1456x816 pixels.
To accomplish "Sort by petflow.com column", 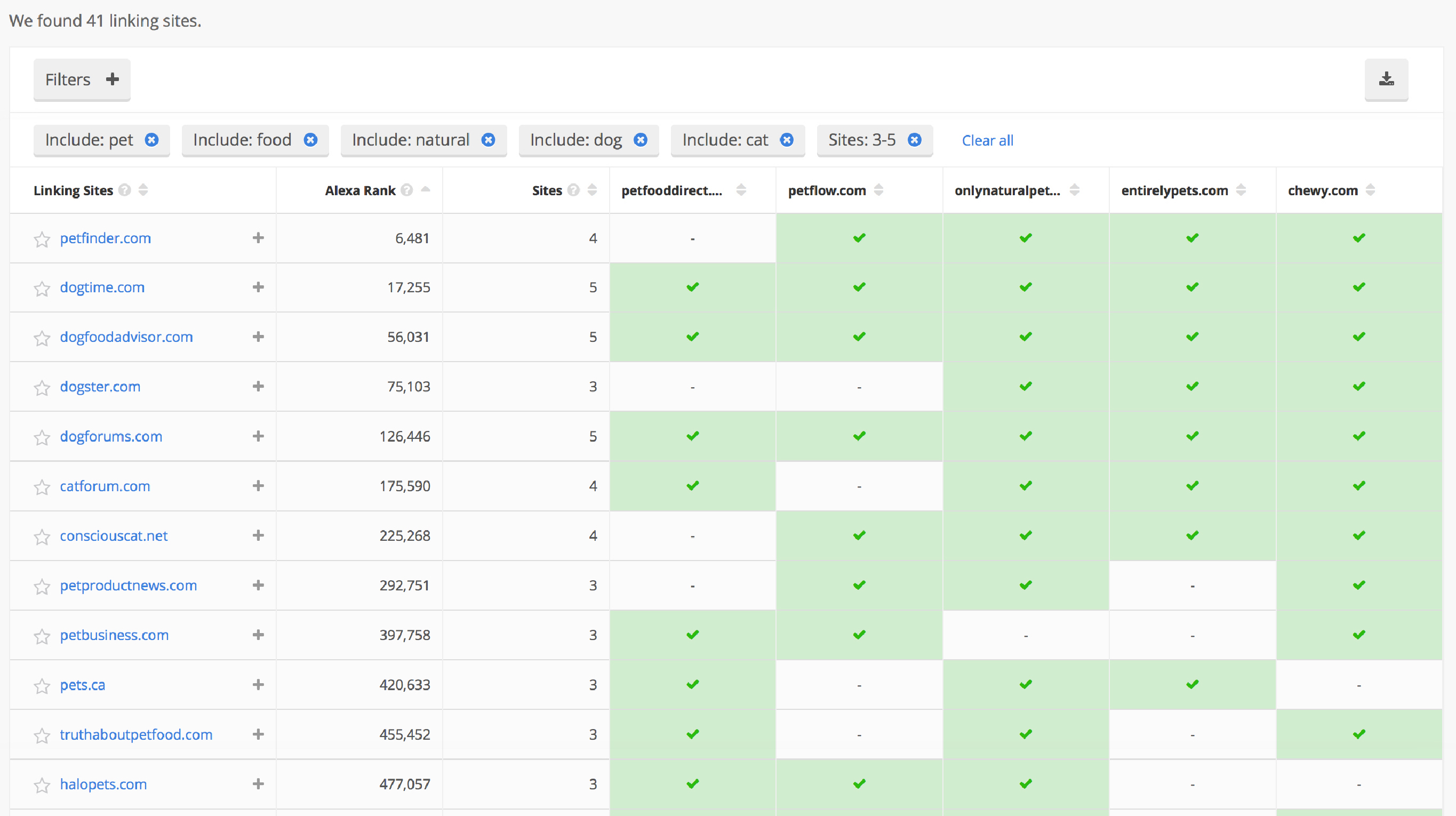I will click(878, 190).
